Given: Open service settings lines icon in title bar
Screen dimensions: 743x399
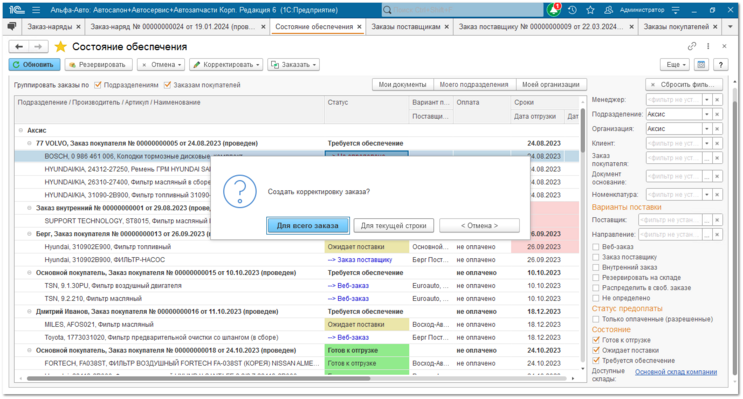Looking at the screenshot, I should [676, 10].
